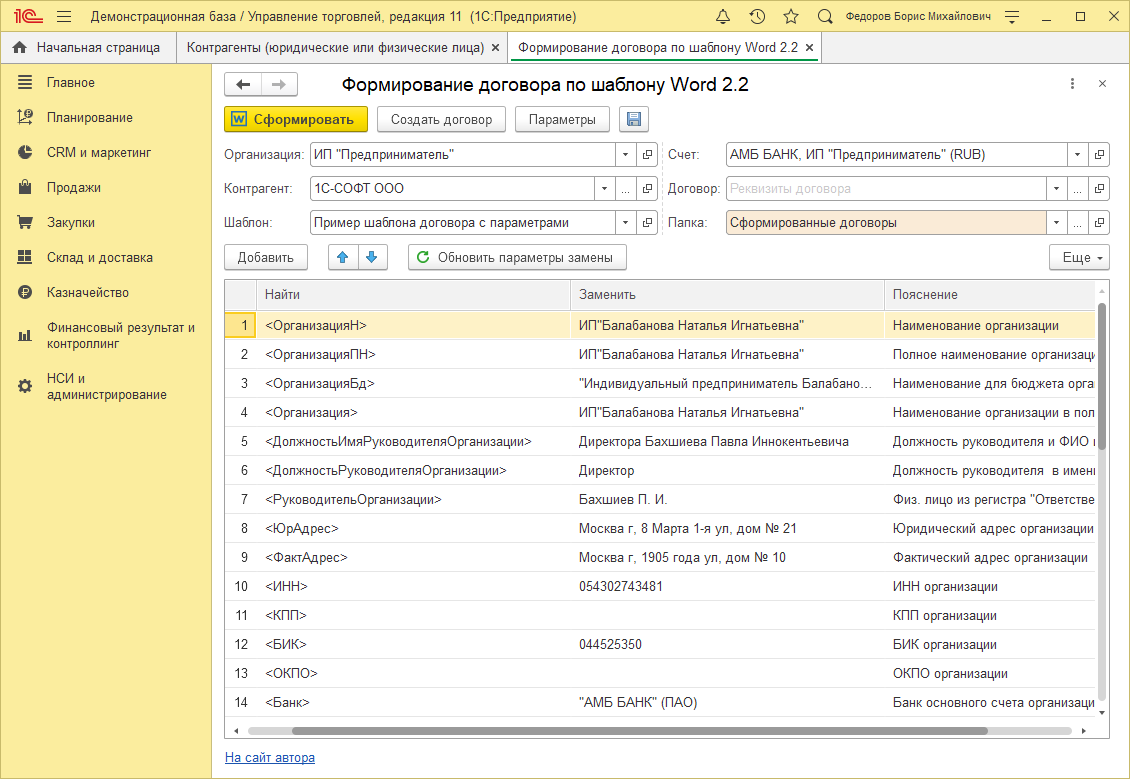Click the Обновить параметры замены button
The image size is (1130, 779).
coord(517,257)
